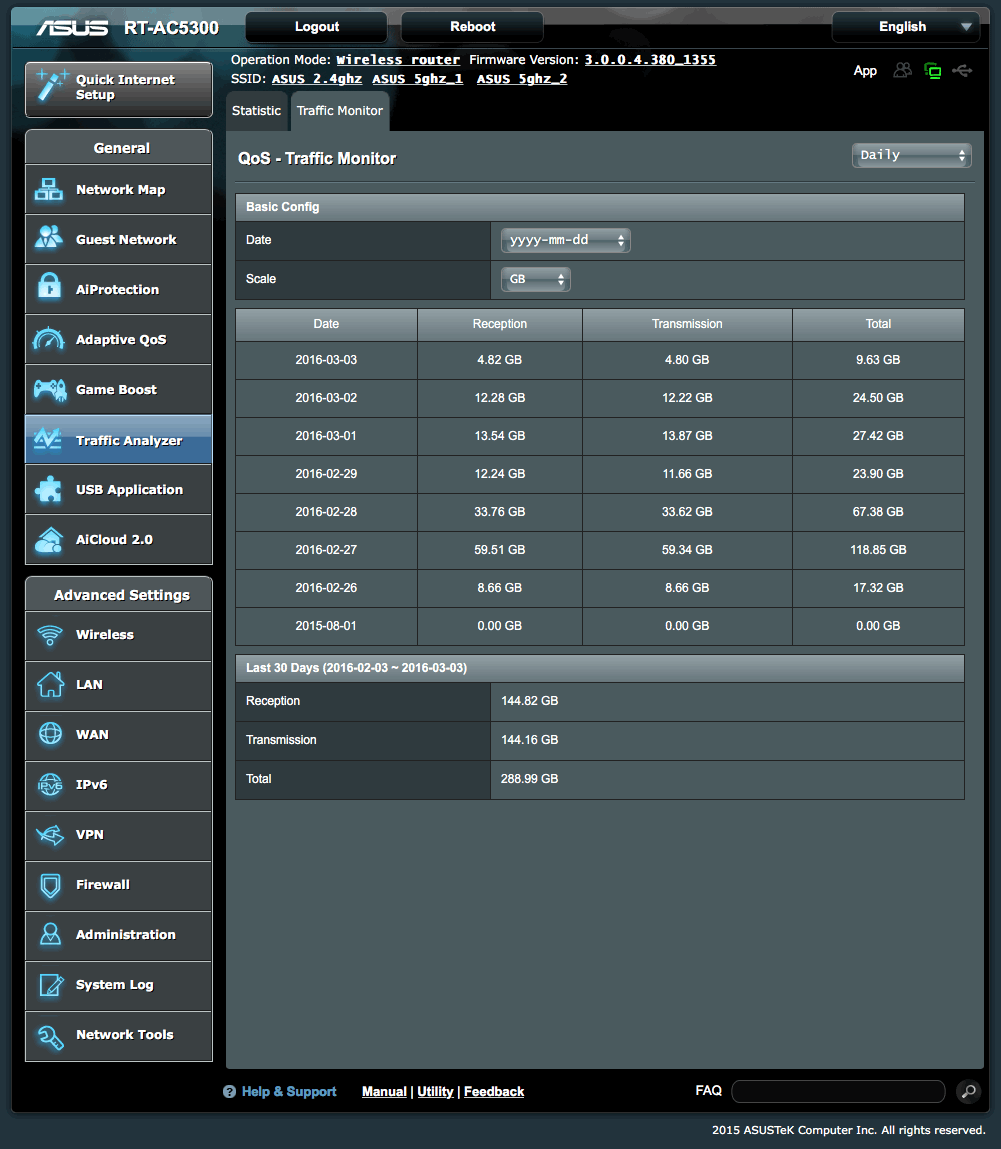
Task: Click inside the FAQ search field
Action: click(838, 1091)
